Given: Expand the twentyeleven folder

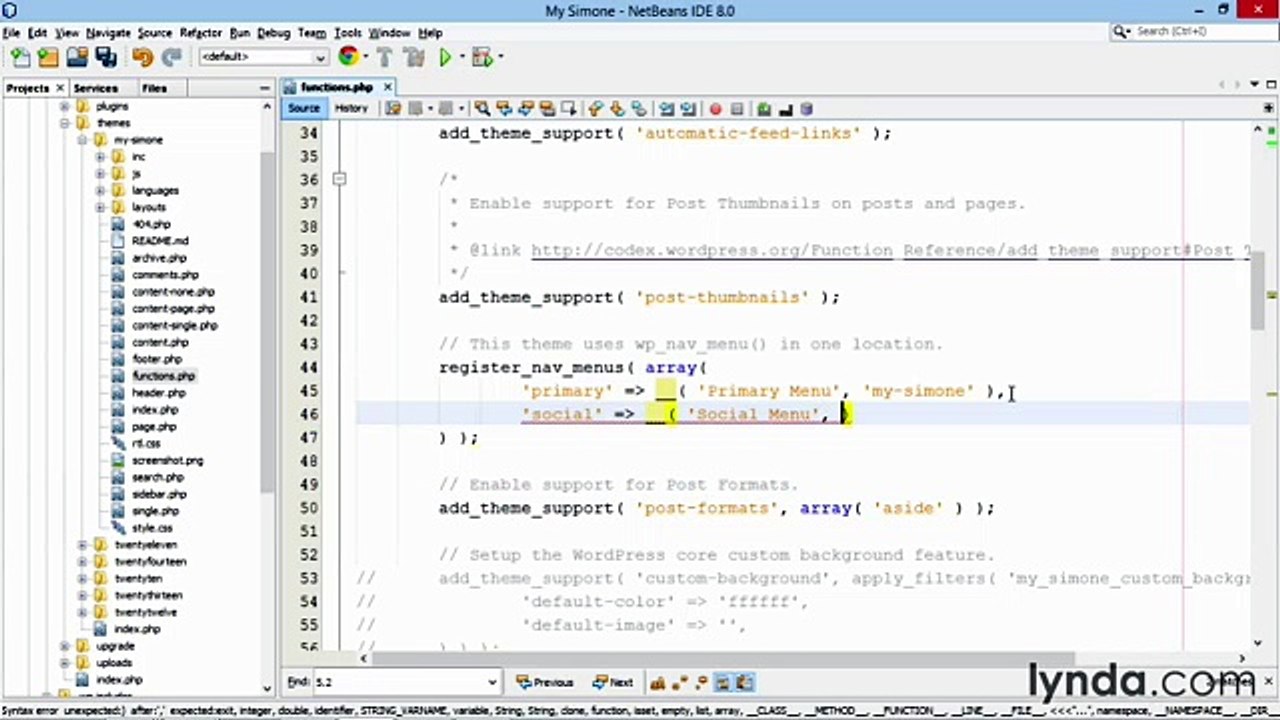Looking at the screenshot, I should [x=82, y=545].
